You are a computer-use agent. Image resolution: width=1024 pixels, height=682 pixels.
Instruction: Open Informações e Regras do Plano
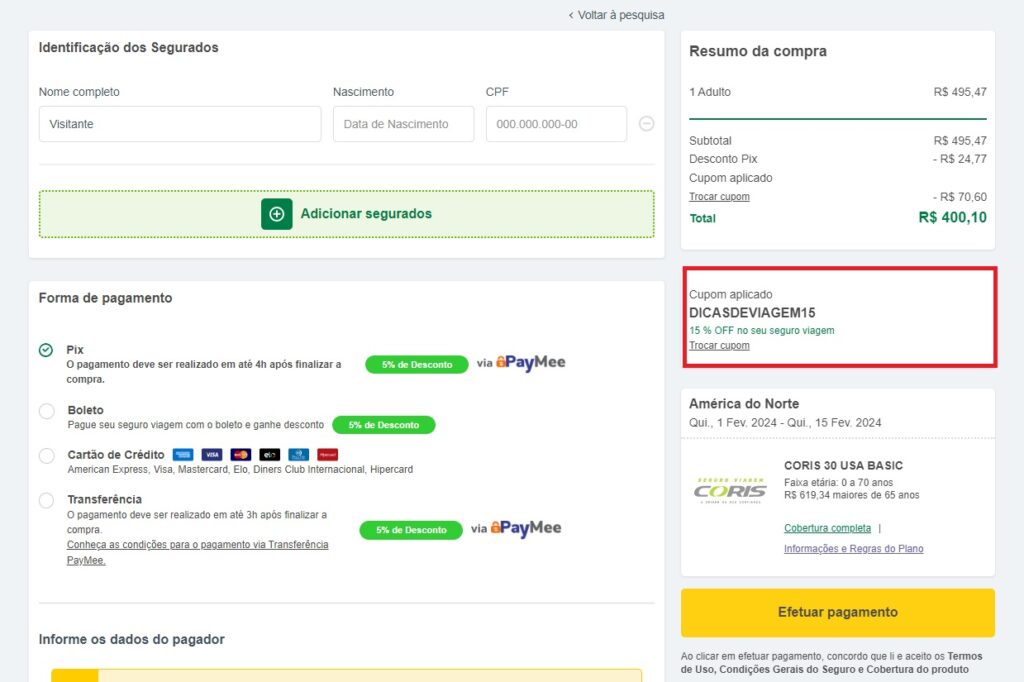[853, 548]
